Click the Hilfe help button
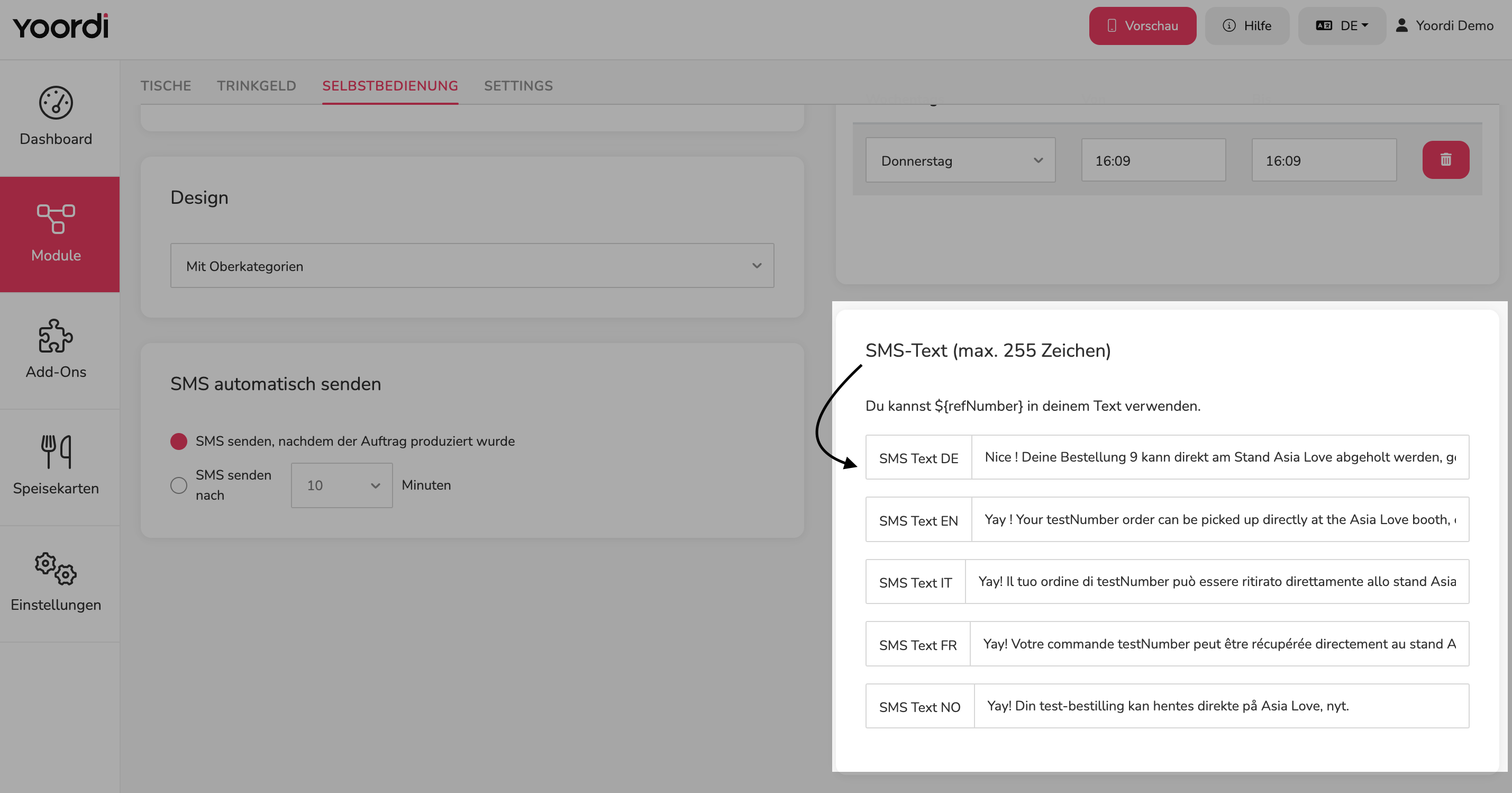 pyautogui.click(x=1247, y=26)
